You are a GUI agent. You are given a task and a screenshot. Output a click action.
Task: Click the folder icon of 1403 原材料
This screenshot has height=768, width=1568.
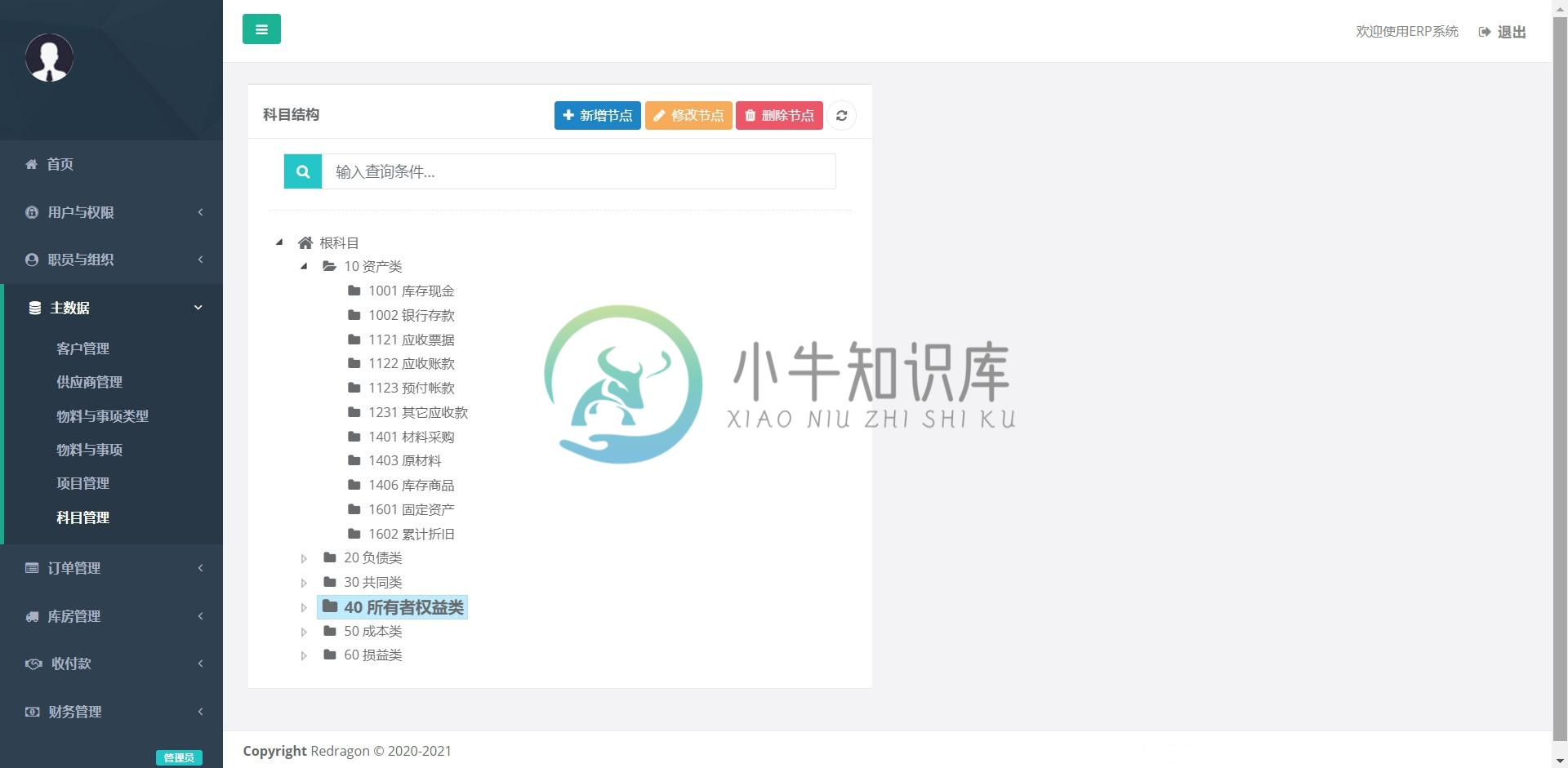[x=354, y=460]
